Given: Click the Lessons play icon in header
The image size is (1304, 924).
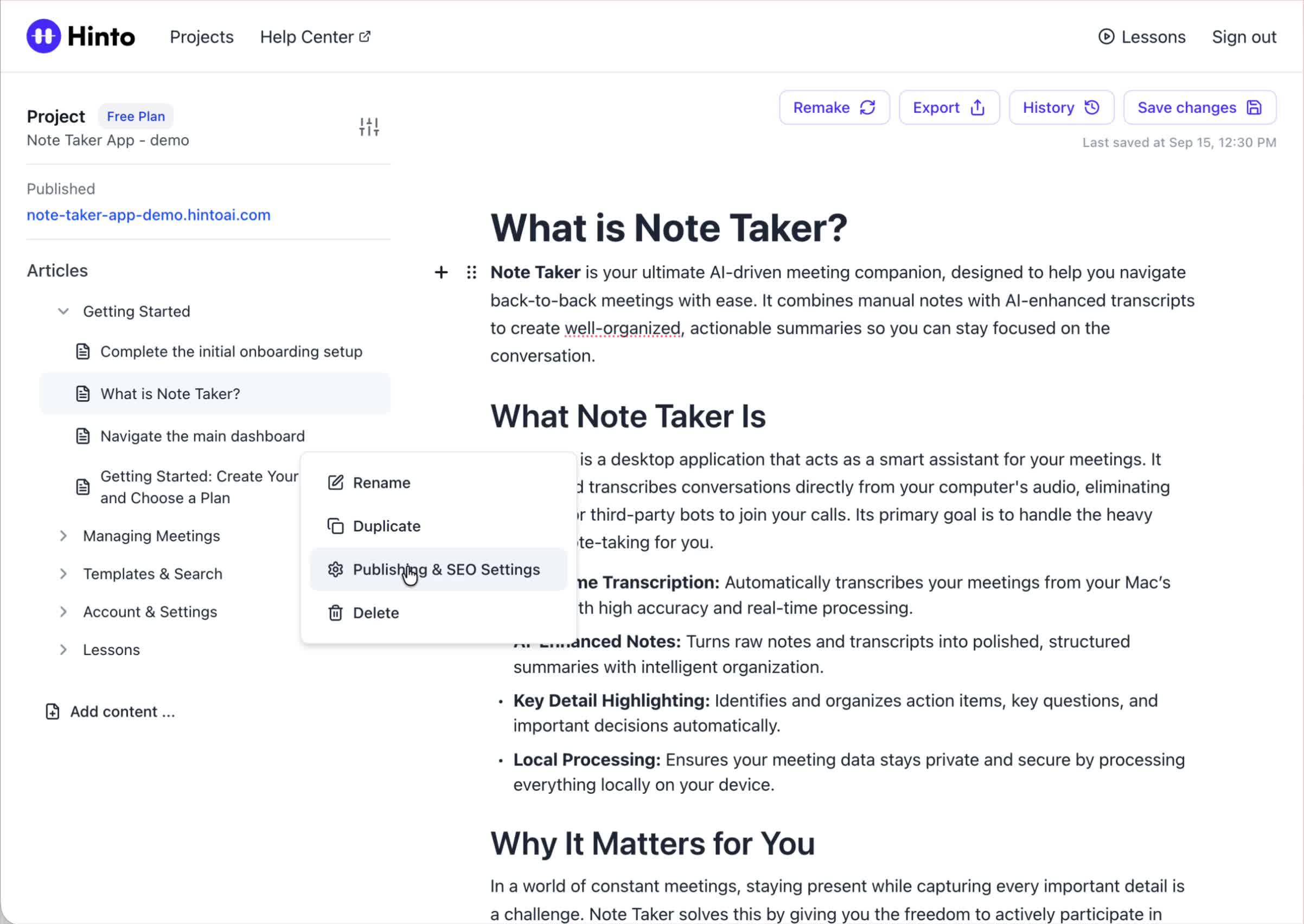Looking at the screenshot, I should [1105, 37].
